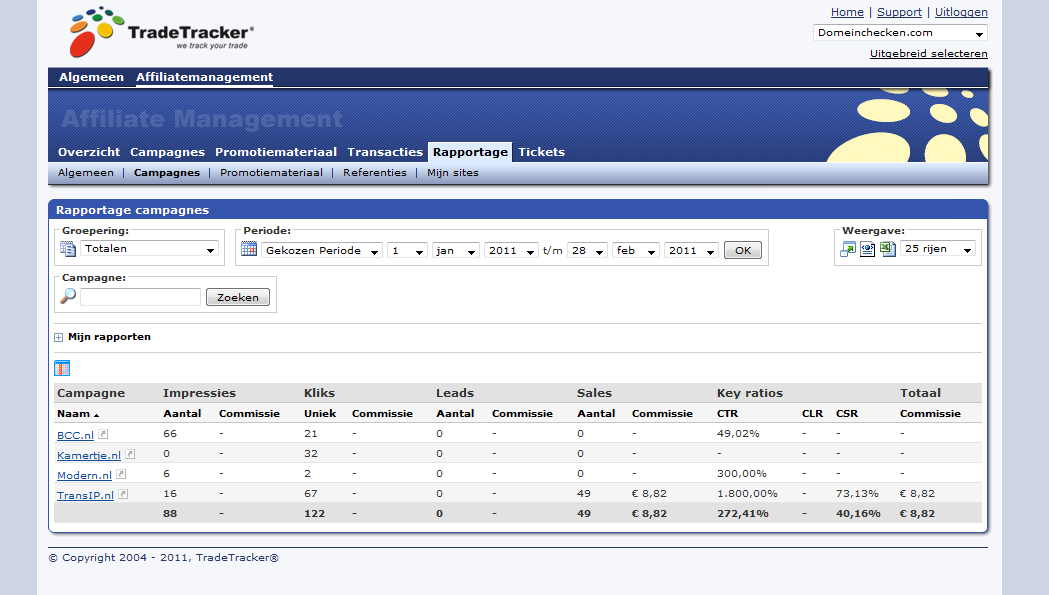
Task: Open external link icon next to TransIP.nl
Action: pos(123,494)
